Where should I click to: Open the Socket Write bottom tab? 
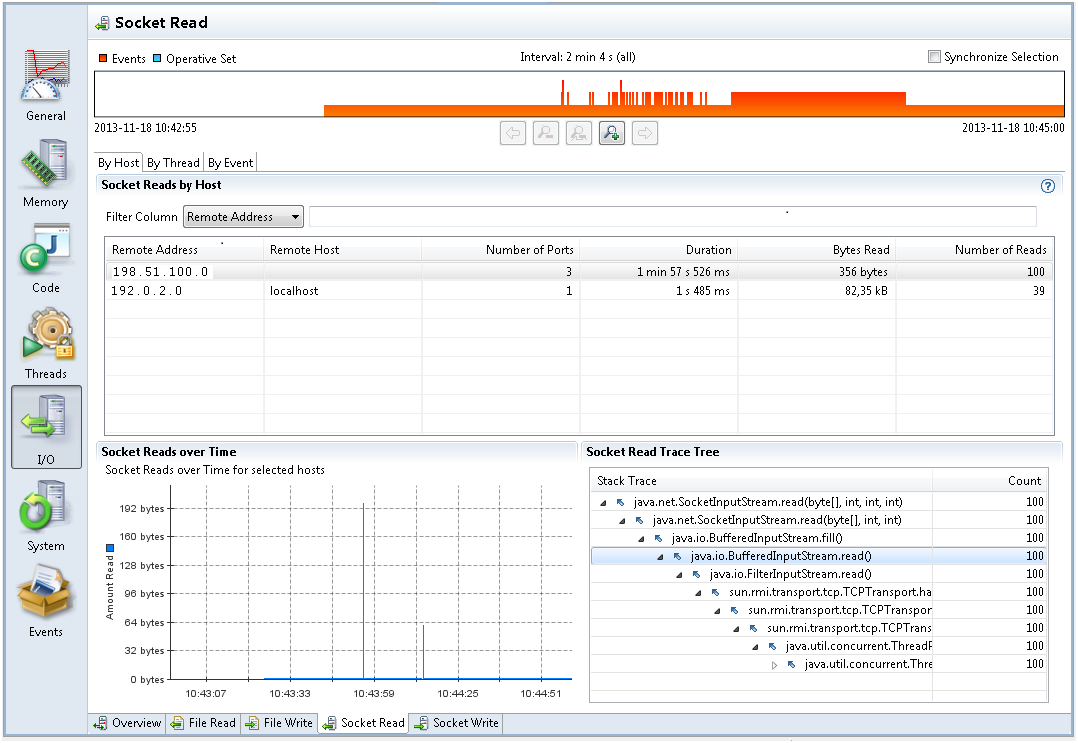(x=456, y=723)
